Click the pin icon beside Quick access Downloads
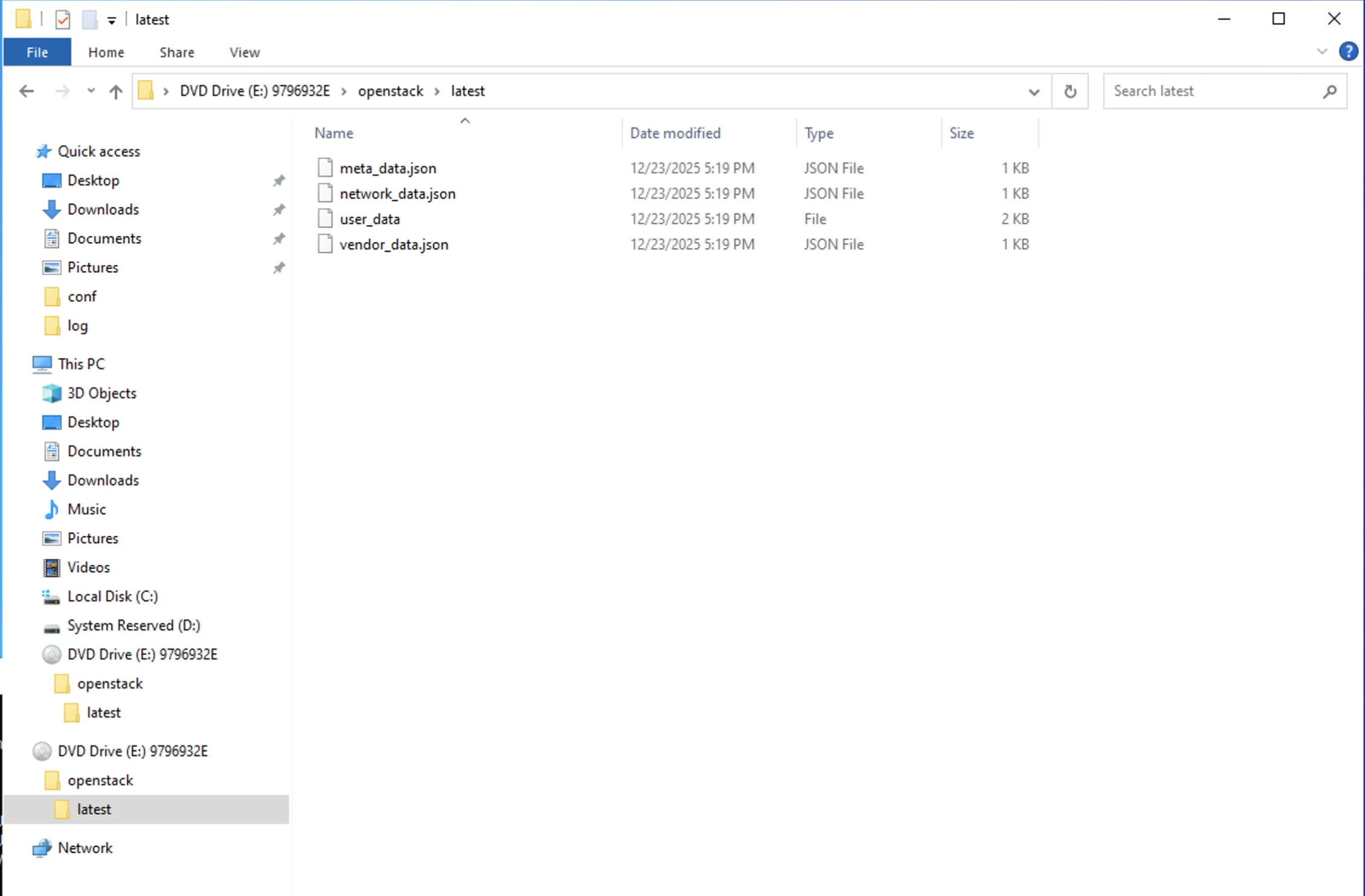 [x=278, y=210]
